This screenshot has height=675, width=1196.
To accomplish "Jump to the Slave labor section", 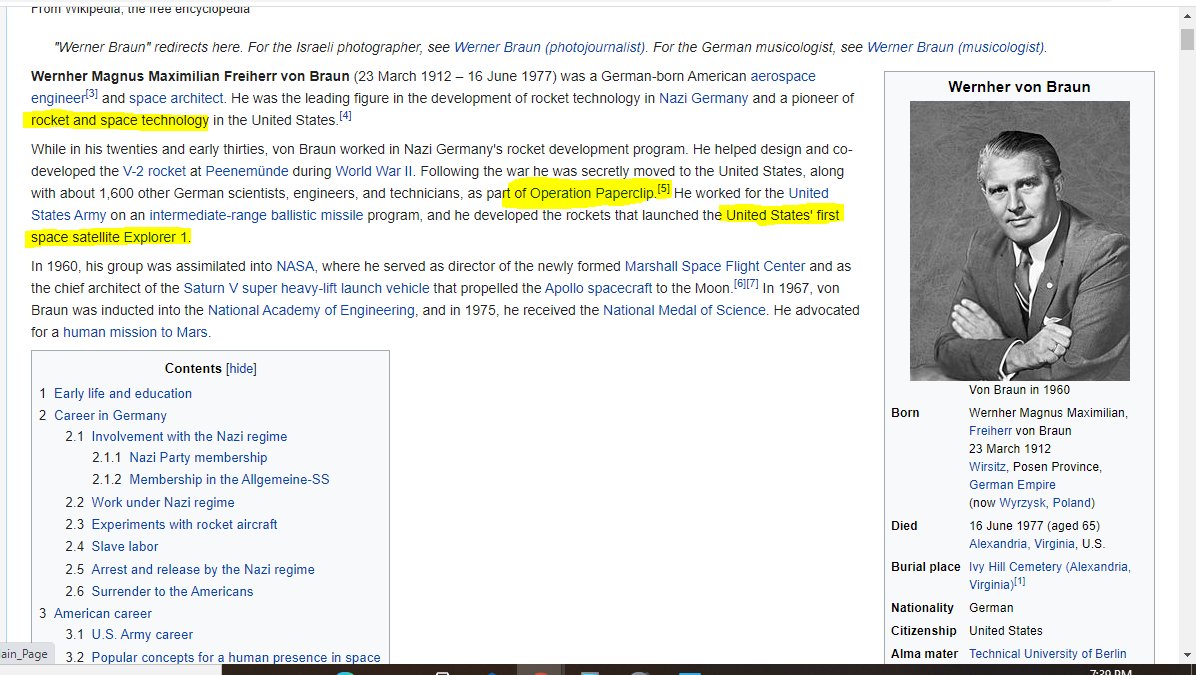I will [x=125, y=548].
